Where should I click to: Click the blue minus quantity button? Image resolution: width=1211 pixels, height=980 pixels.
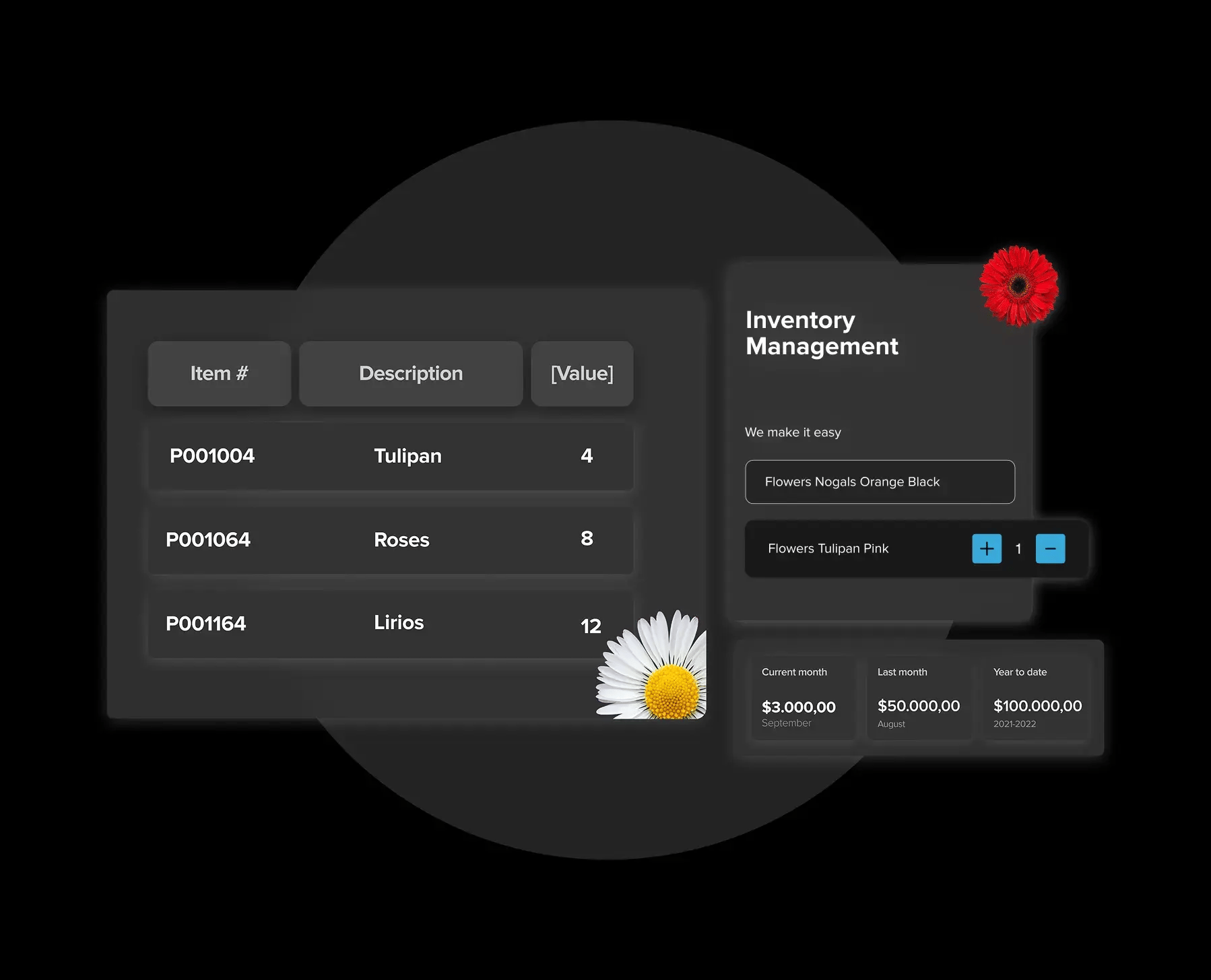tap(1050, 549)
